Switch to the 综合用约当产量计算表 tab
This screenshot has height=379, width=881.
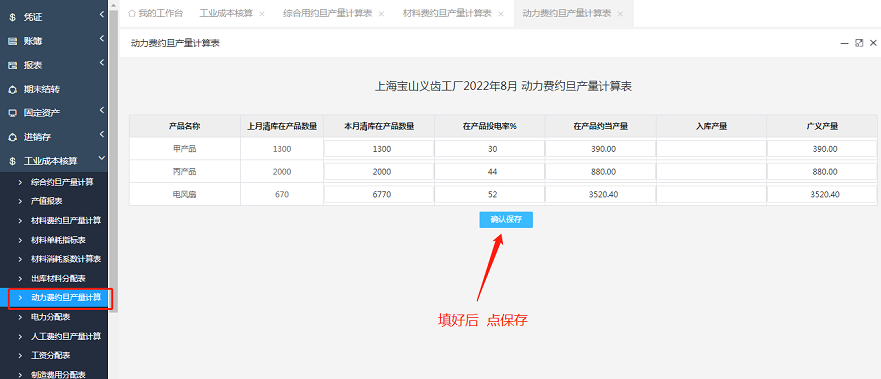[x=327, y=13]
